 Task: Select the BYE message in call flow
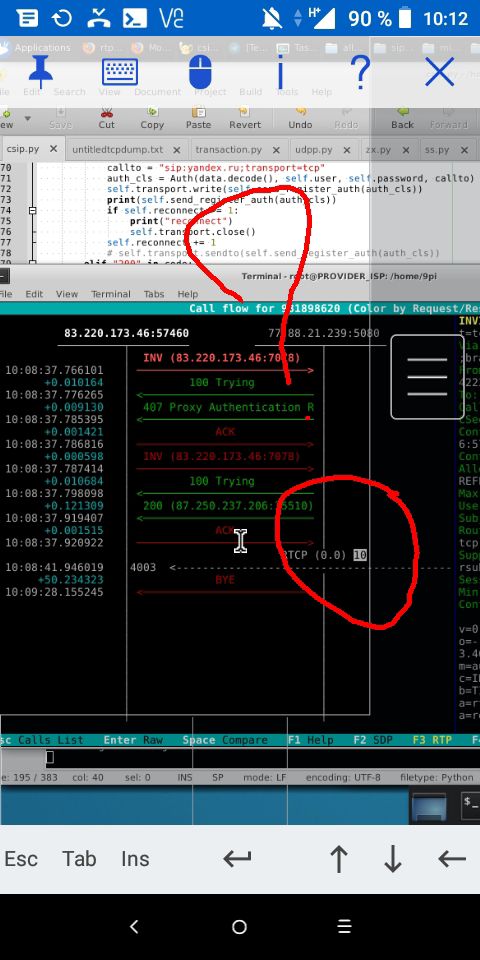(x=225, y=579)
